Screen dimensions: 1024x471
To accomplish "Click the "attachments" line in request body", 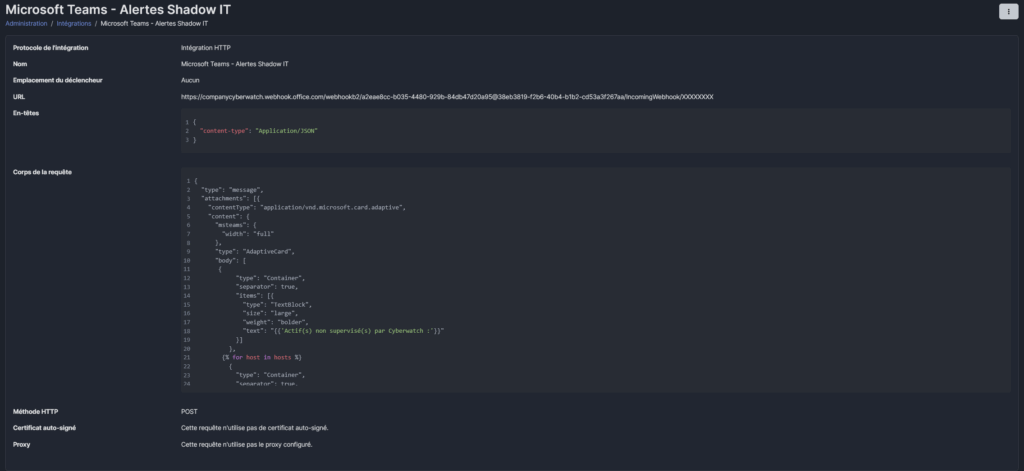I will [232, 199].
